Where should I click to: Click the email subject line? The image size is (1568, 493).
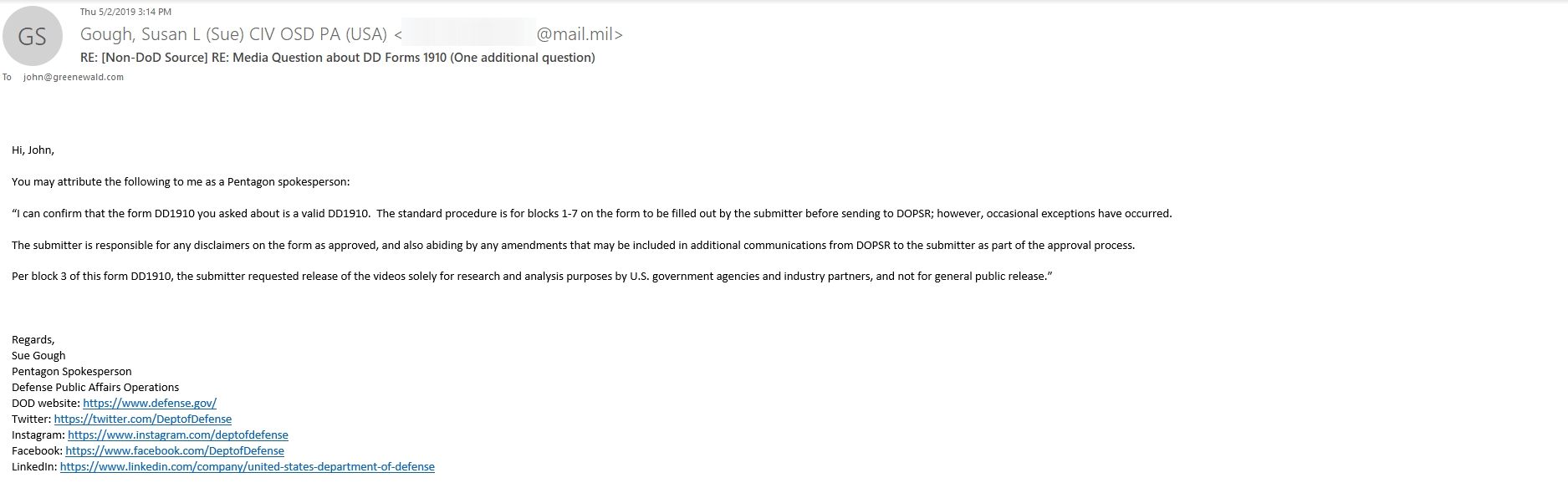click(x=338, y=58)
